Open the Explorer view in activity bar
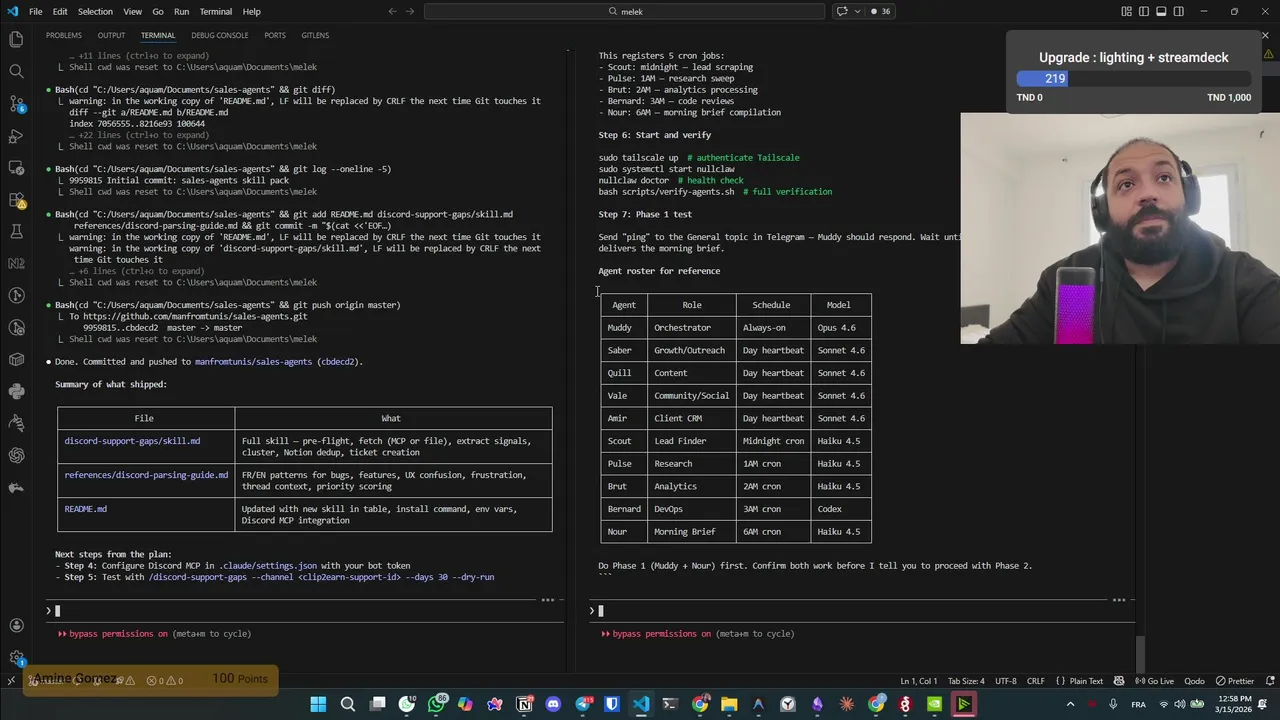 16,39
